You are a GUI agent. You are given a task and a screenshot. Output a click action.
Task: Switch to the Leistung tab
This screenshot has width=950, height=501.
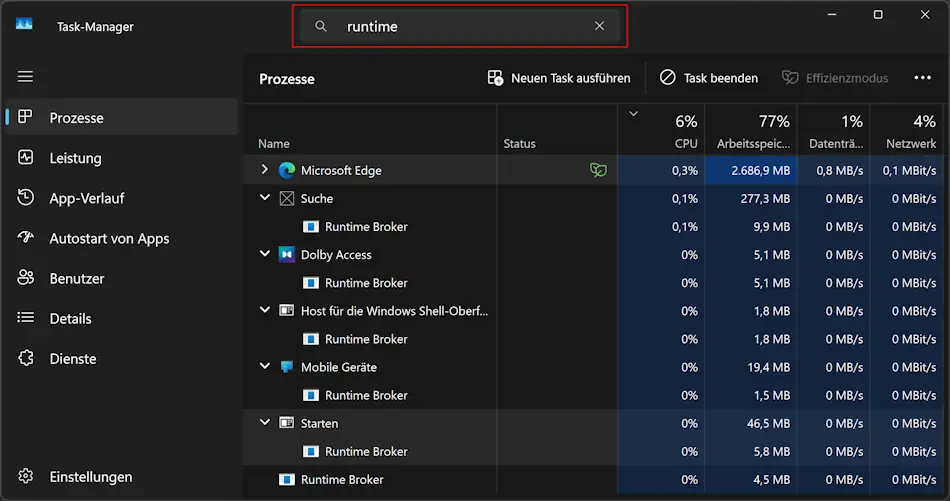click(x=75, y=158)
